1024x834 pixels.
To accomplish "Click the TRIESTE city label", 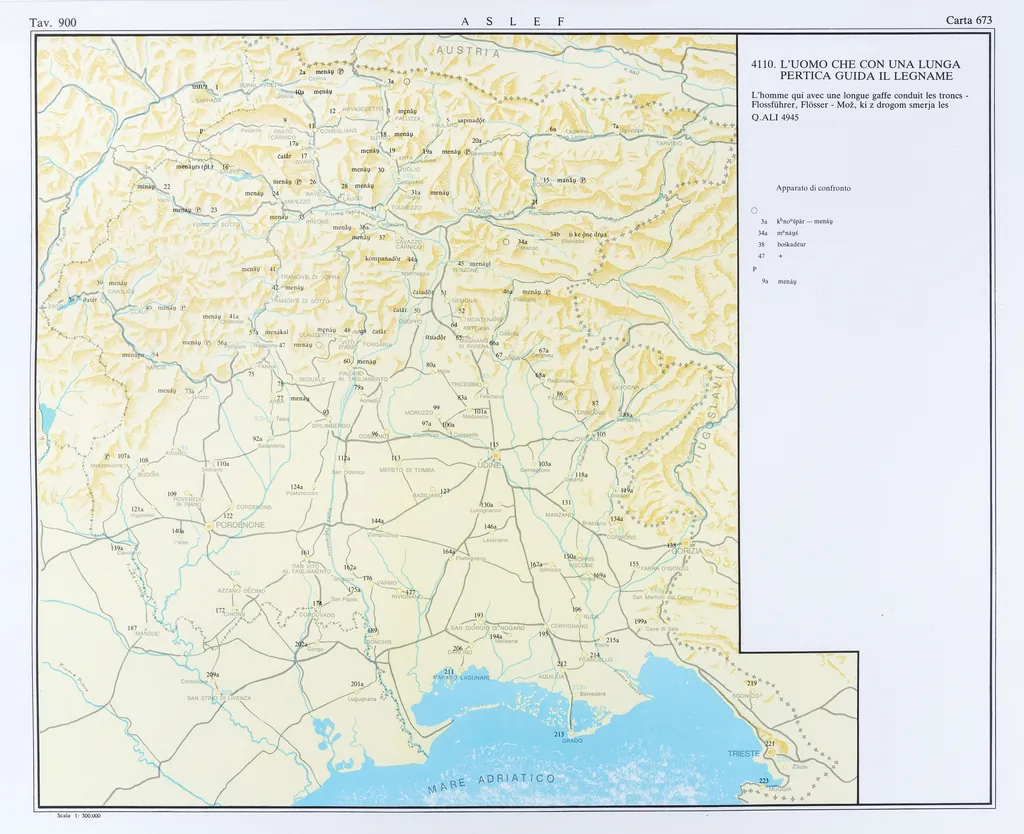I will pos(743,753).
